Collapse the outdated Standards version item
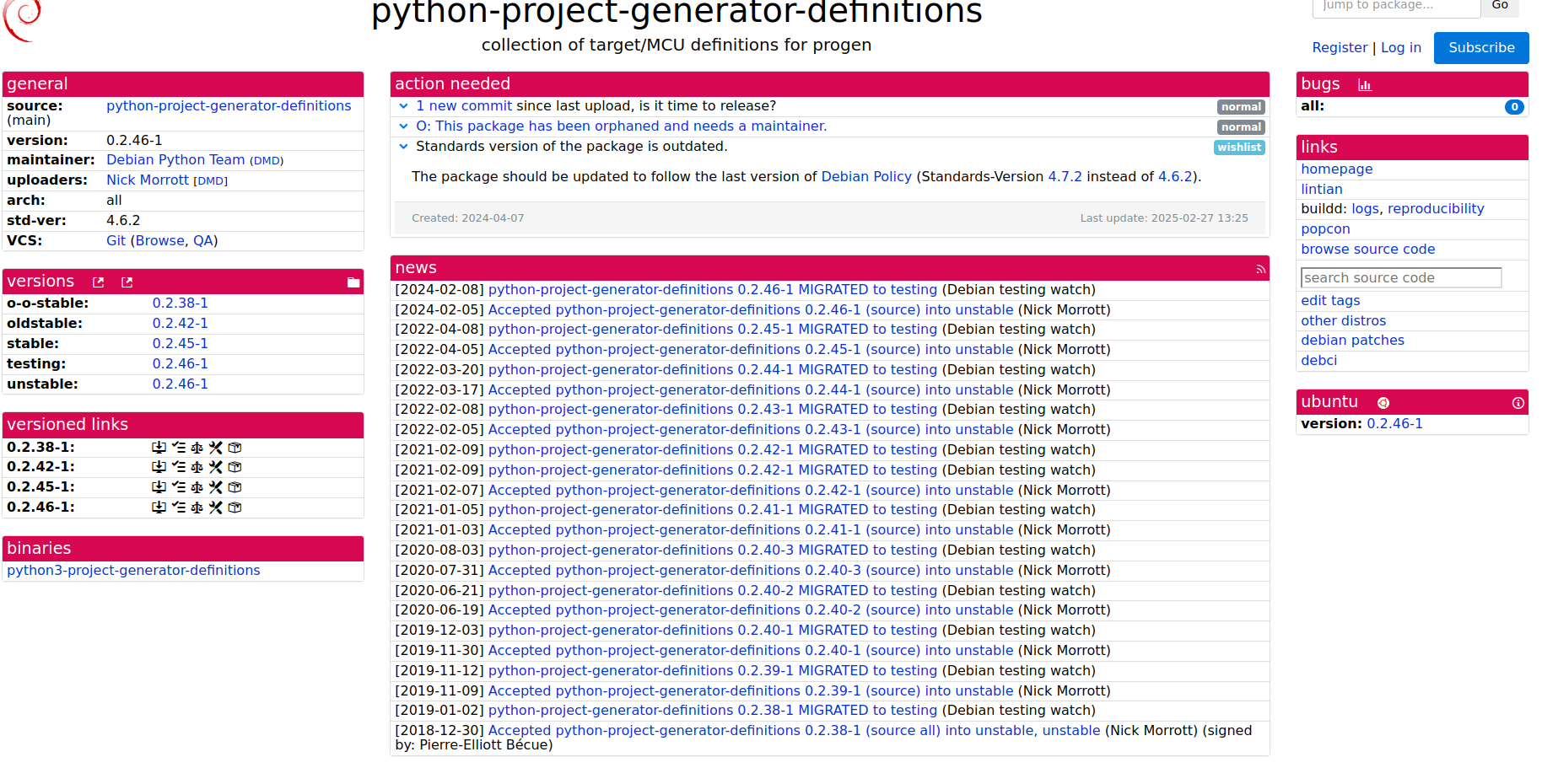1542x784 pixels. point(403,147)
